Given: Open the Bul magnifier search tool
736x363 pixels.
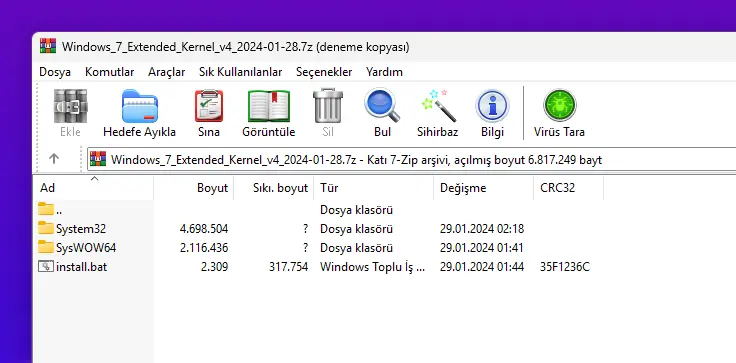Looking at the screenshot, I should point(382,105).
